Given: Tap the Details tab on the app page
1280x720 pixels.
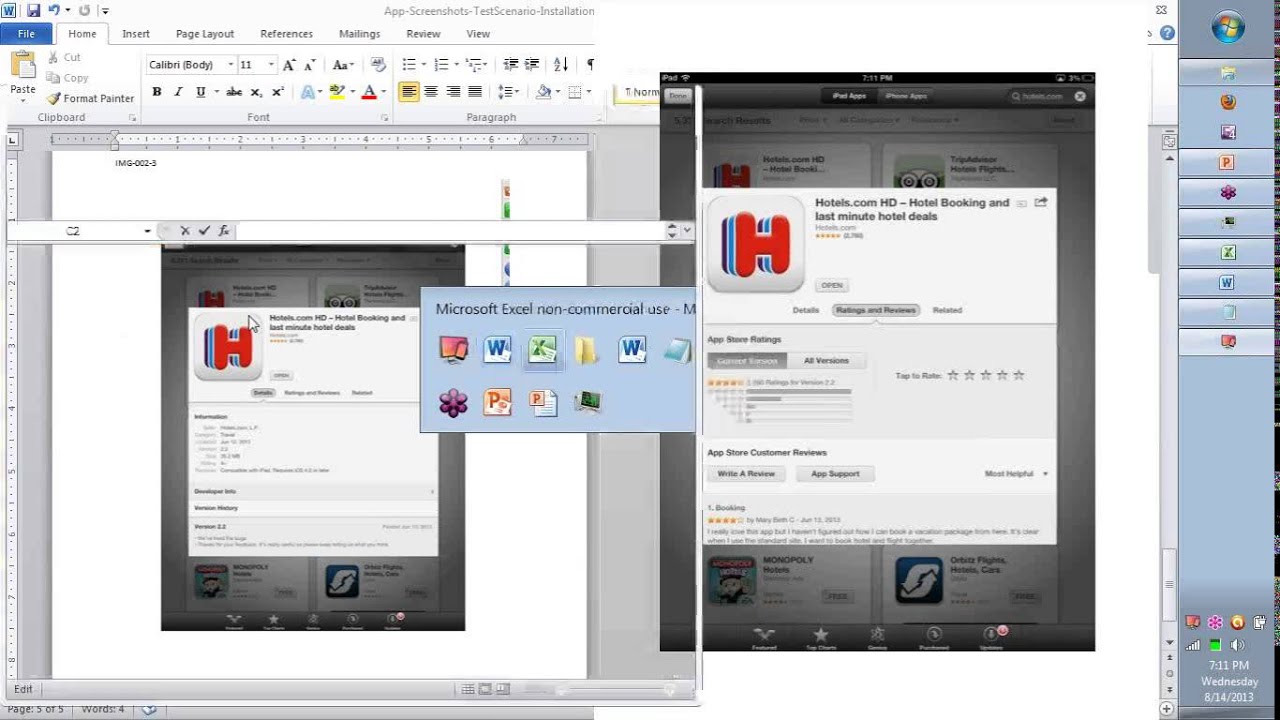Looking at the screenshot, I should 806,310.
